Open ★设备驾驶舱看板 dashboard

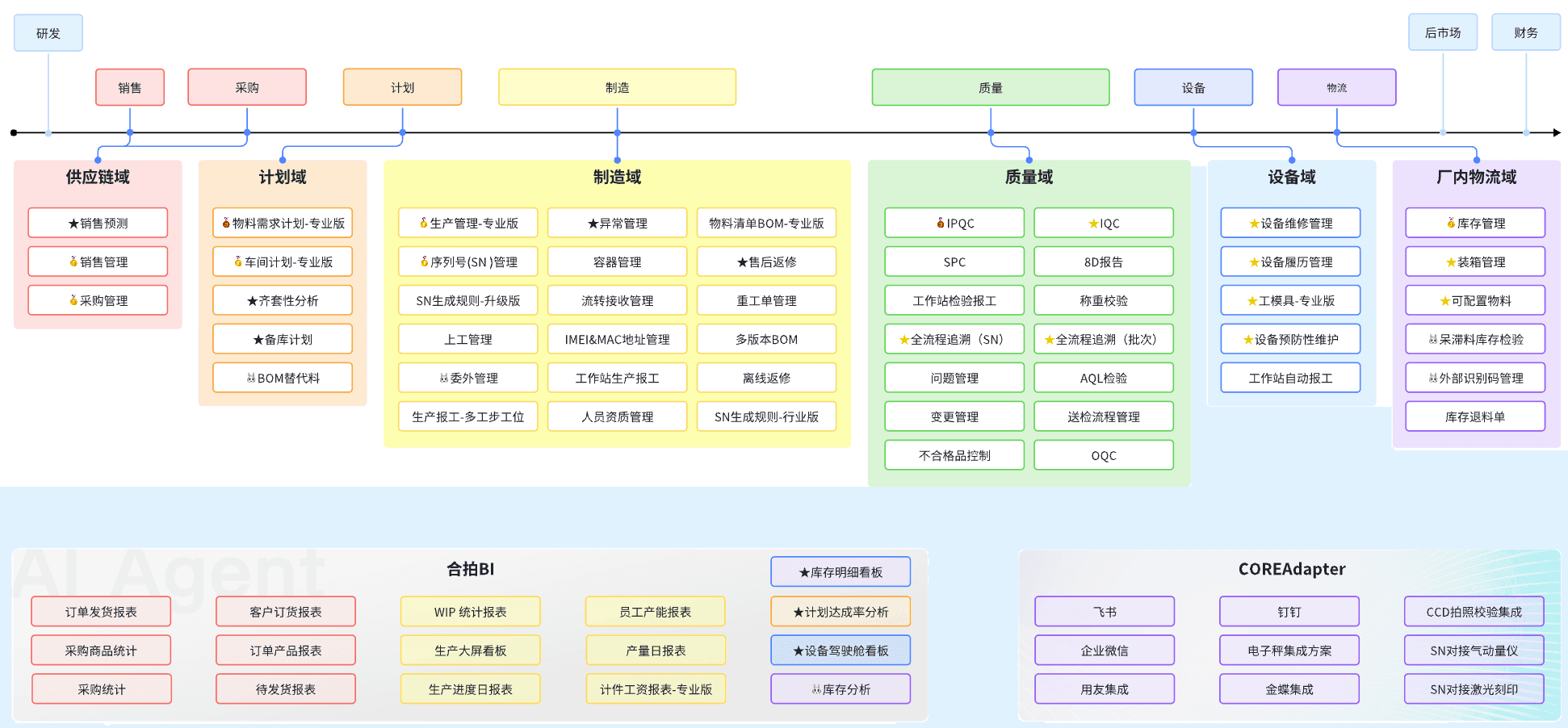tap(841, 651)
